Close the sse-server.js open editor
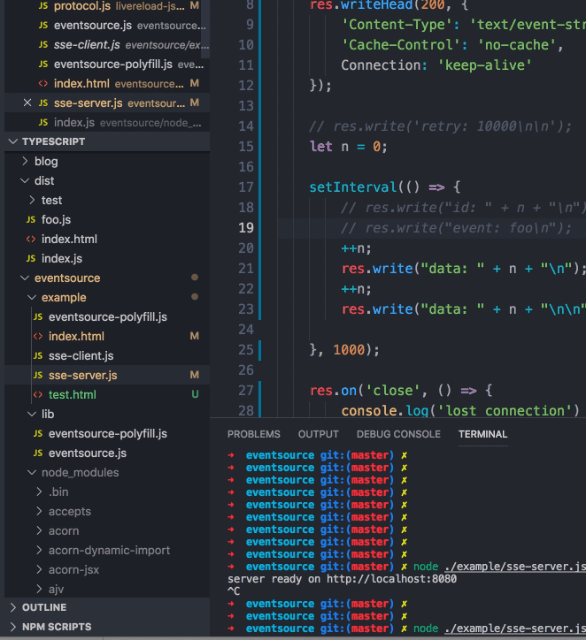Screen dimensions: 586x640 coord(27,102)
